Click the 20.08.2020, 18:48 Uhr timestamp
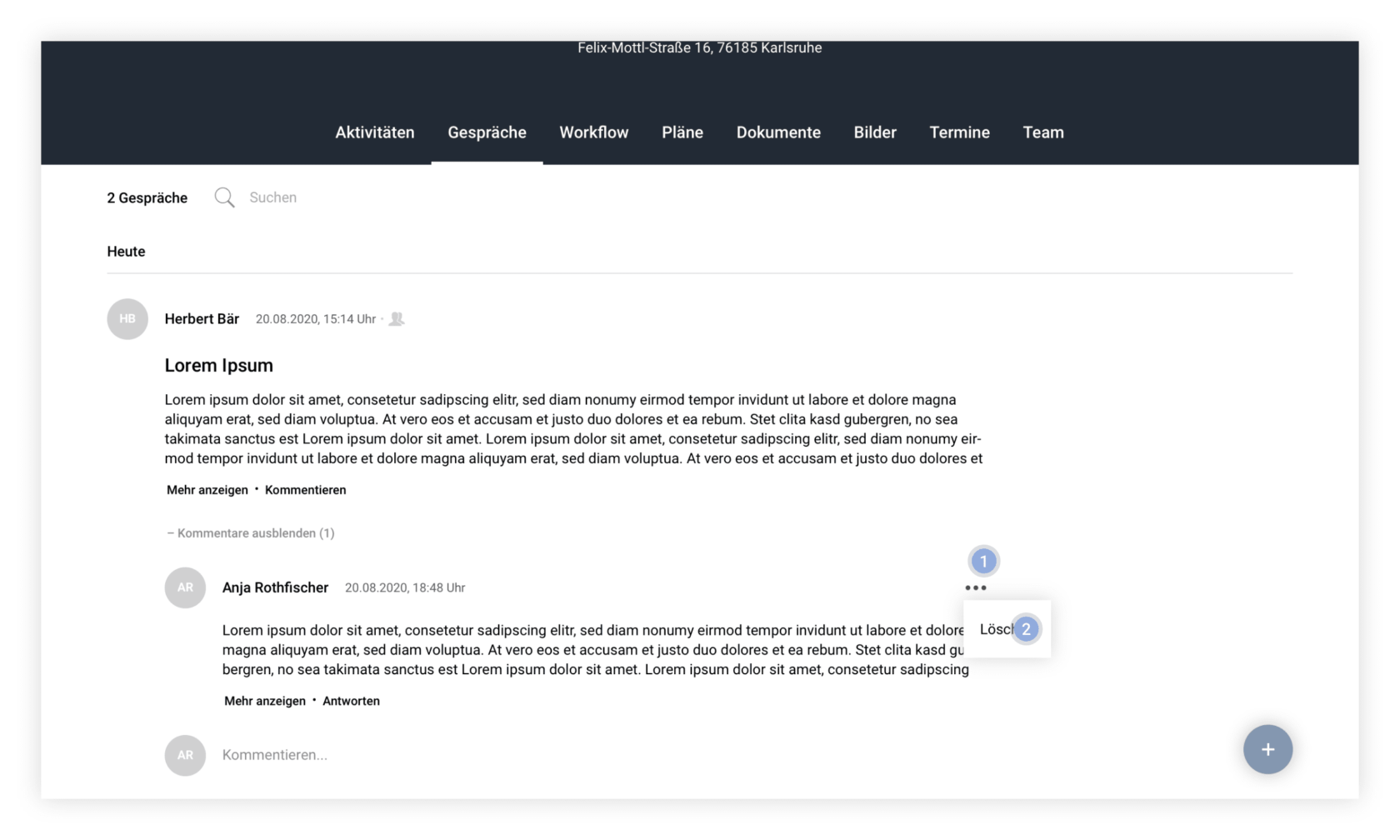The image size is (1400, 840). (x=405, y=587)
